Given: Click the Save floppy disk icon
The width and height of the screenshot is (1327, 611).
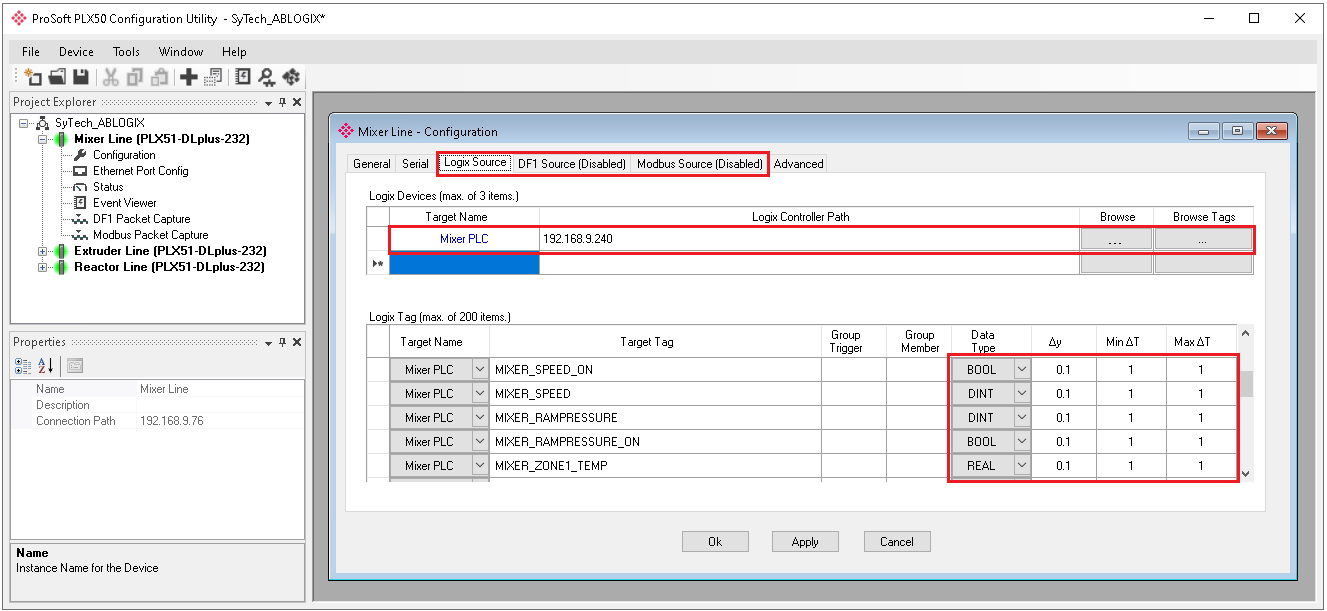Looking at the screenshot, I should (x=81, y=77).
